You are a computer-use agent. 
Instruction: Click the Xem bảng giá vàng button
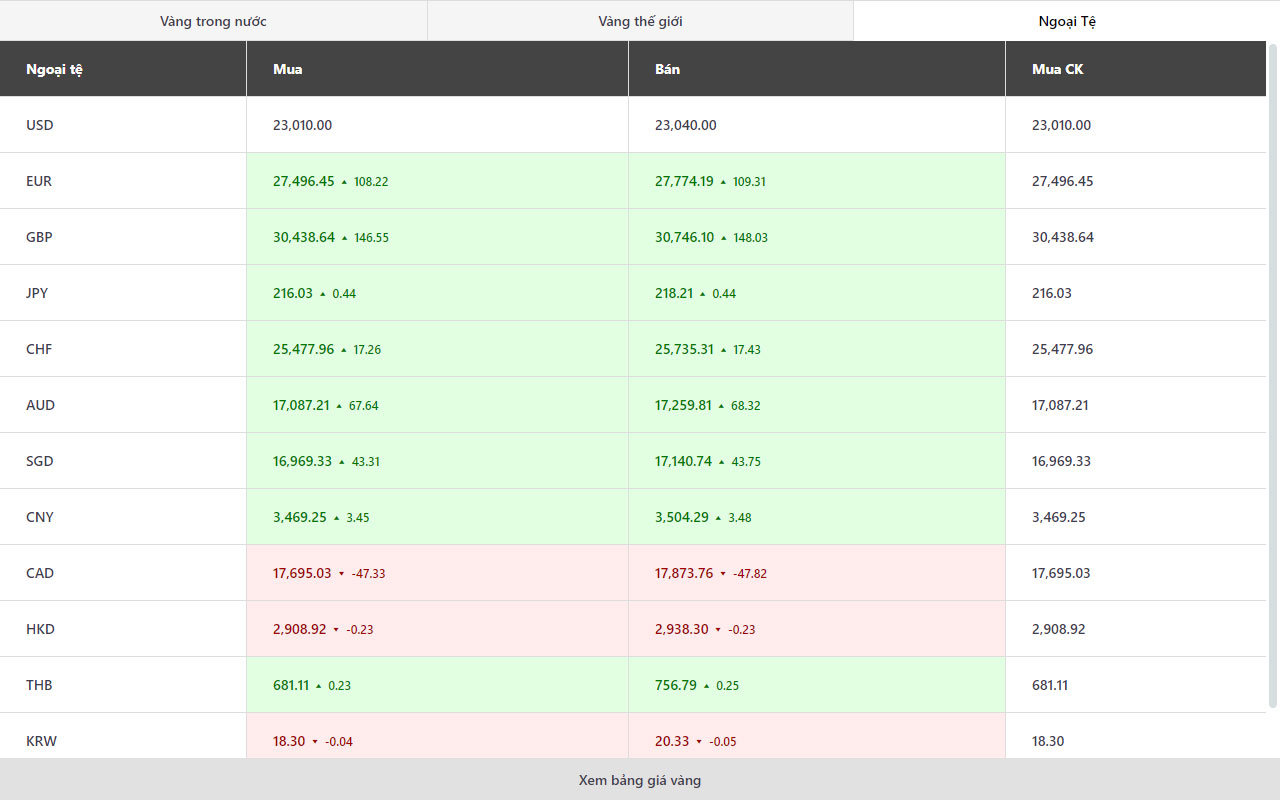click(x=640, y=780)
